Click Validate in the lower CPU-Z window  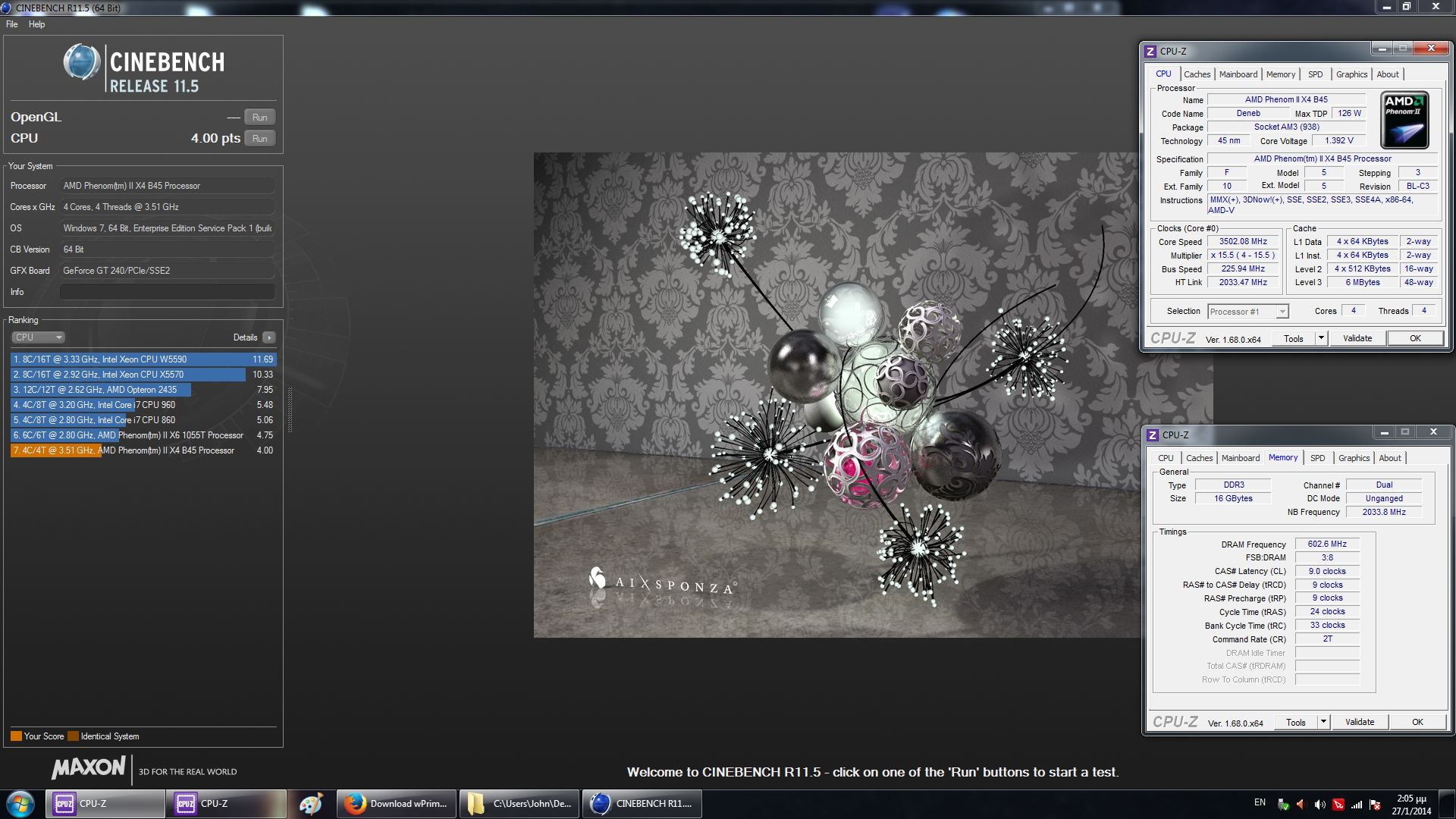tap(1360, 722)
